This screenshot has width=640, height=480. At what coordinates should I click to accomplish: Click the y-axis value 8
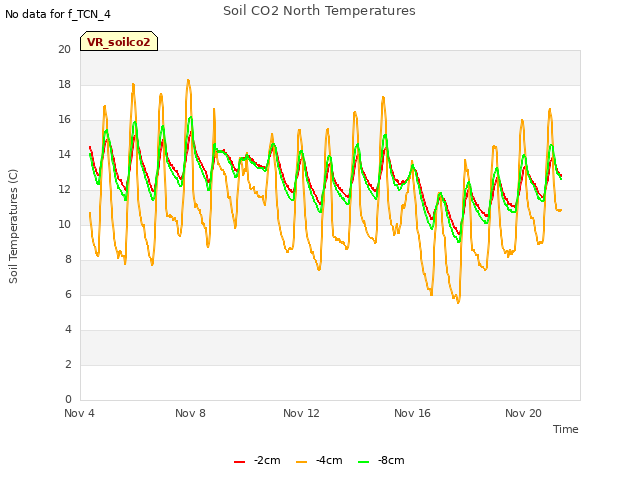pyautogui.click(x=68, y=260)
